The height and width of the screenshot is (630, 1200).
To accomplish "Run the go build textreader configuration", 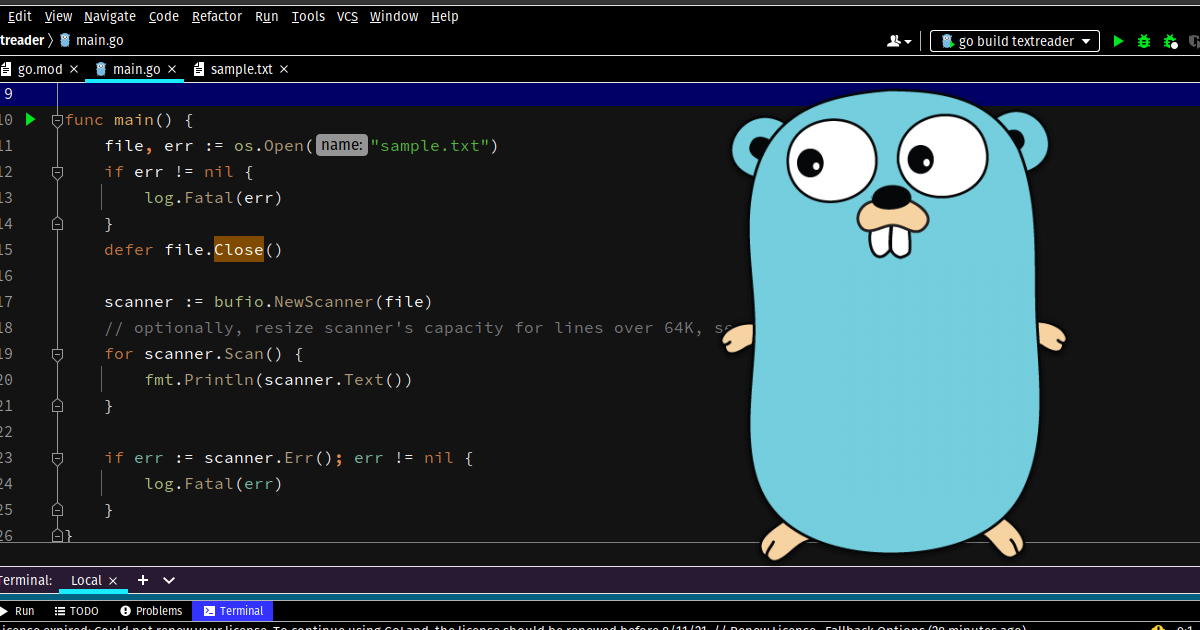I will (x=1118, y=41).
